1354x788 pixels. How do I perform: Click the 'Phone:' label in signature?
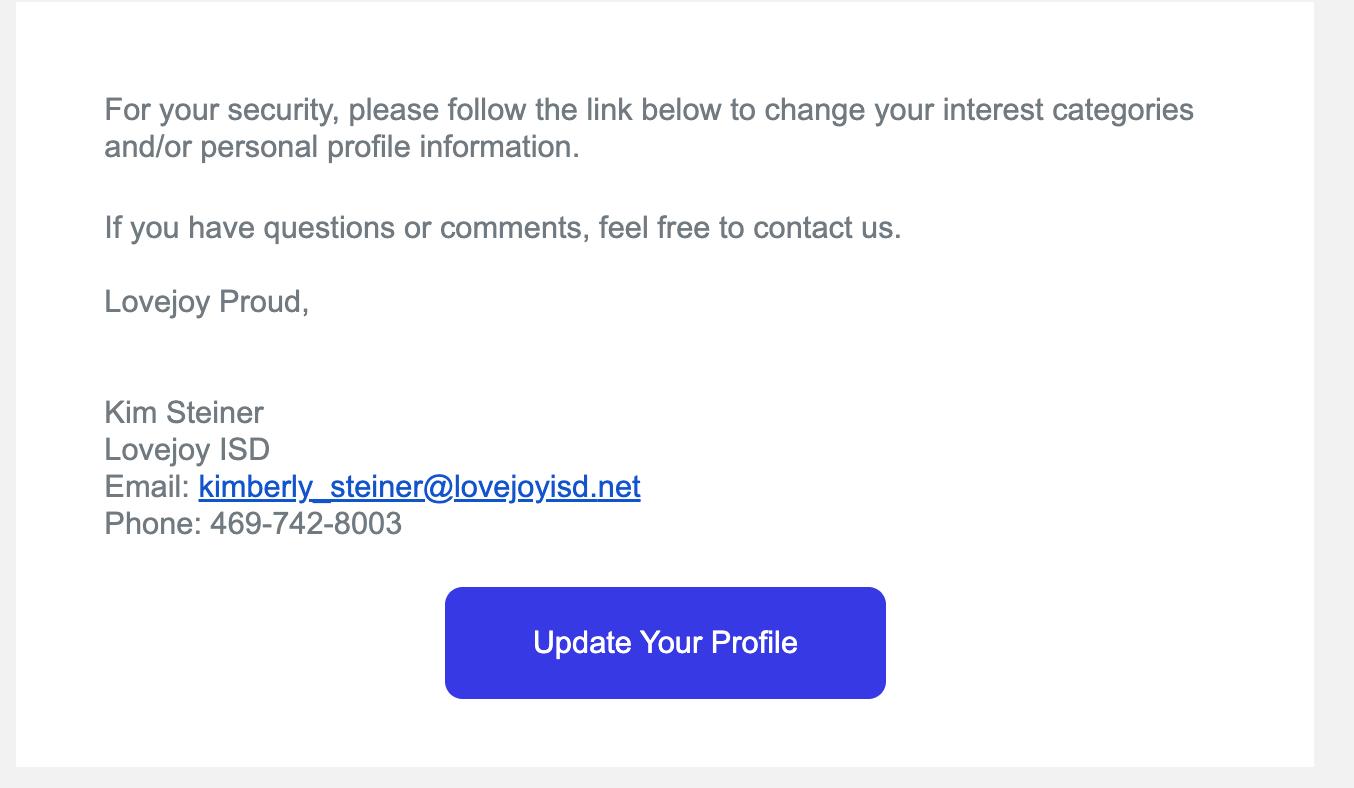coord(153,524)
